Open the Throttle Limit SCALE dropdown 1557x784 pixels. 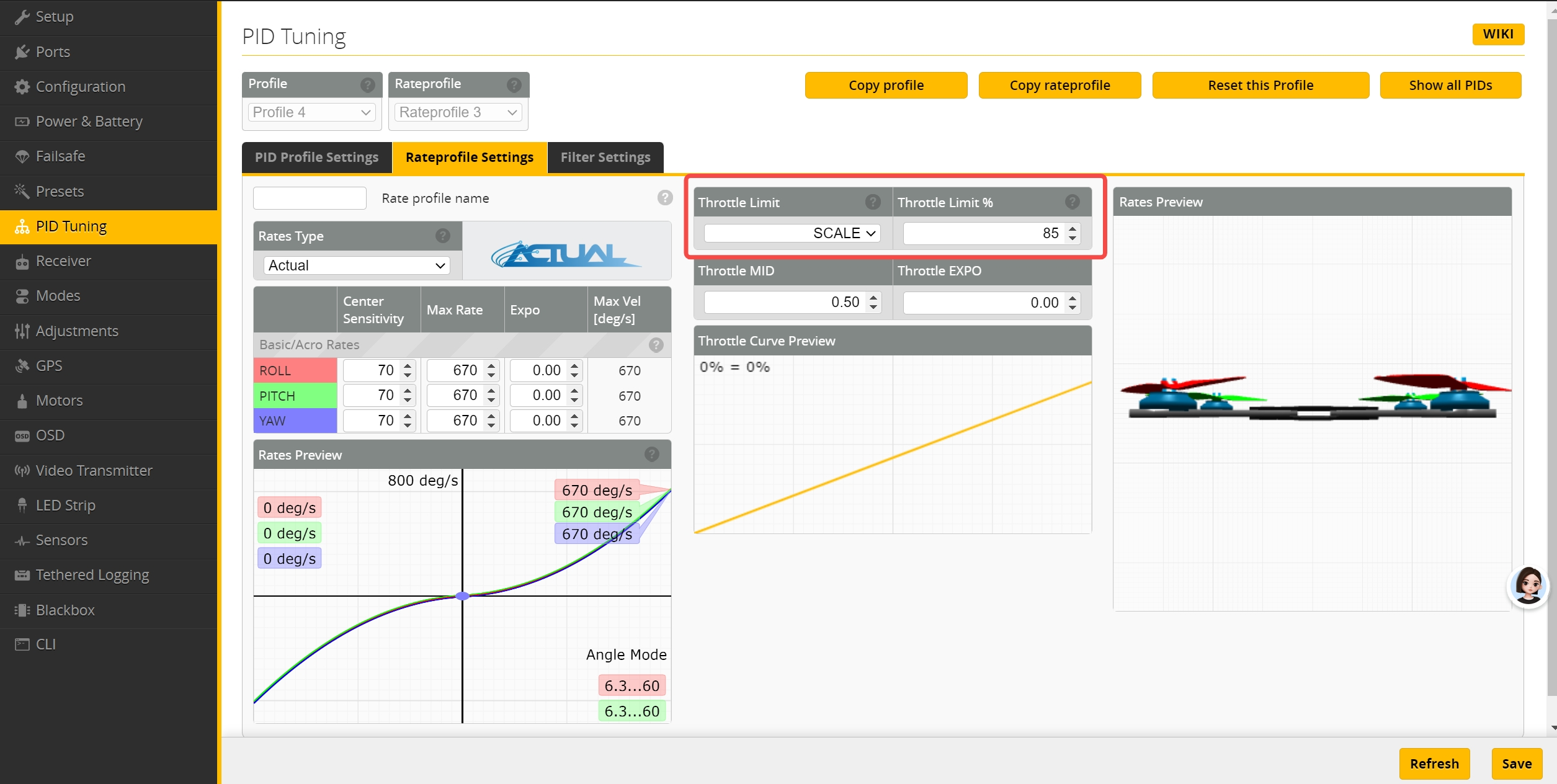pos(792,233)
